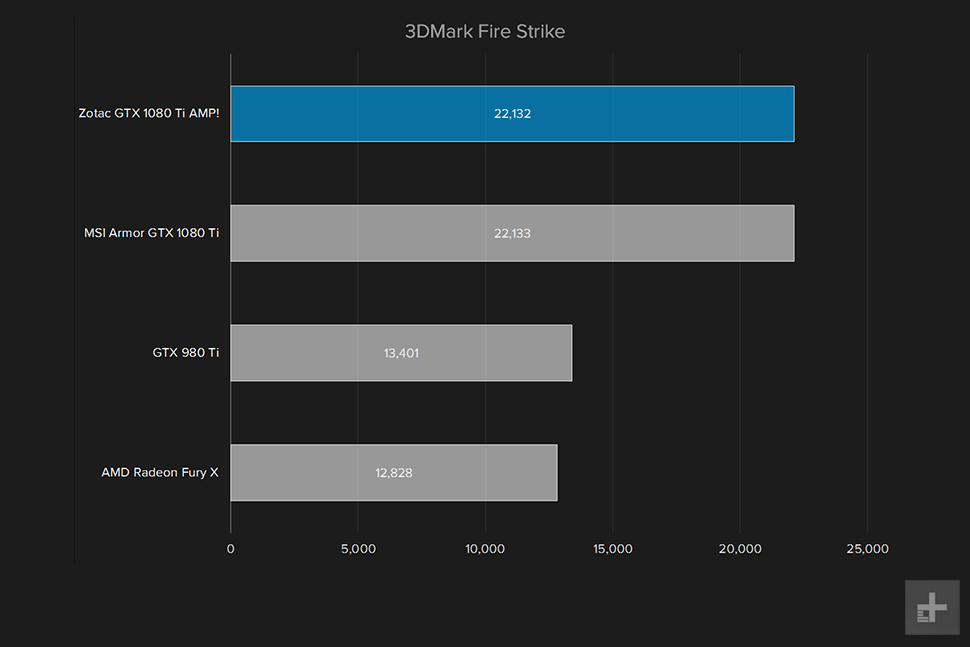The image size is (970, 647).
Task: Click the plus logo icon in the corner
Action: click(932, 607)
